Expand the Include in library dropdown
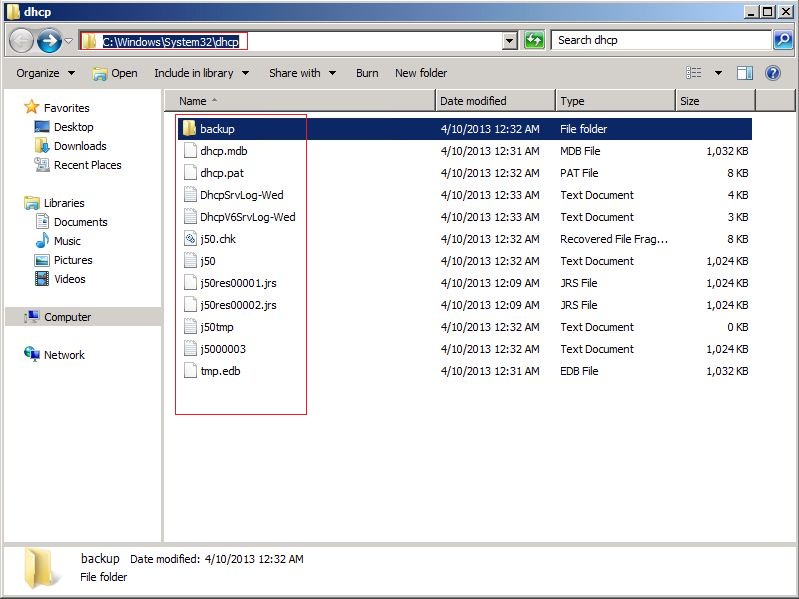Screen dimensions: 799x599 (201, 73)
